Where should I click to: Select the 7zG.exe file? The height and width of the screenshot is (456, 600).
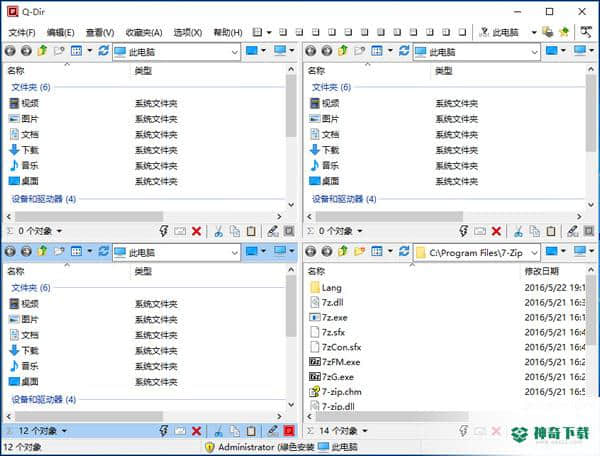(331, 377)
